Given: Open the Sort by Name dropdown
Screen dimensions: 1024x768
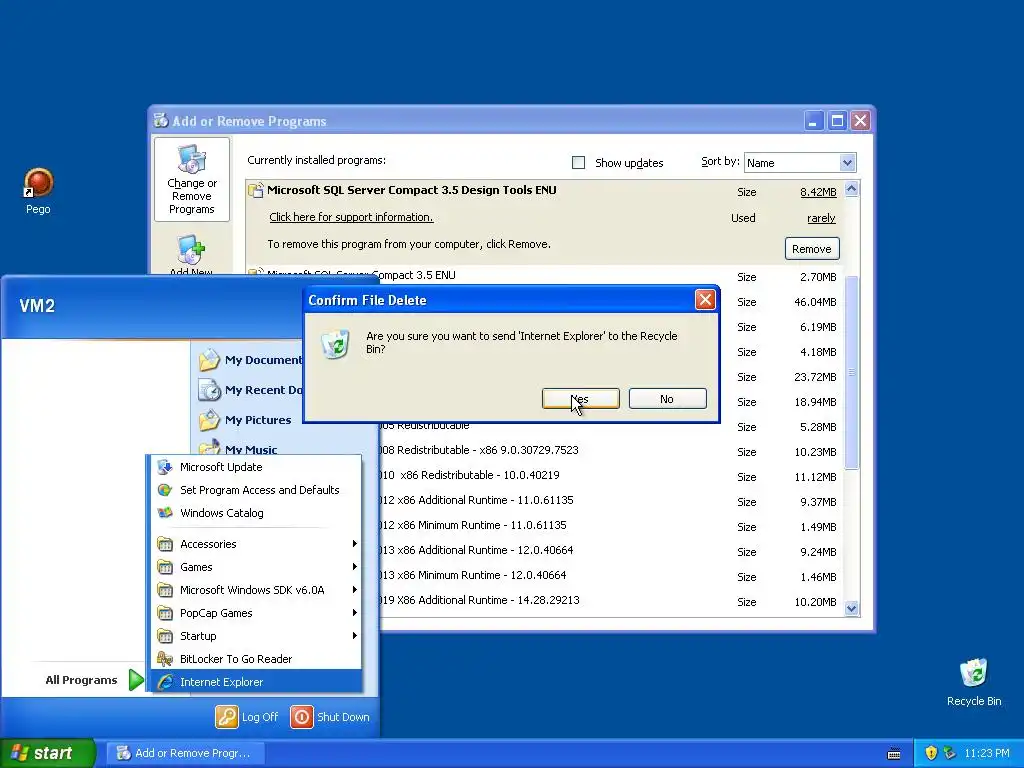Looking at the screenshot, I should pyautogui.click(x=847, y=163).
